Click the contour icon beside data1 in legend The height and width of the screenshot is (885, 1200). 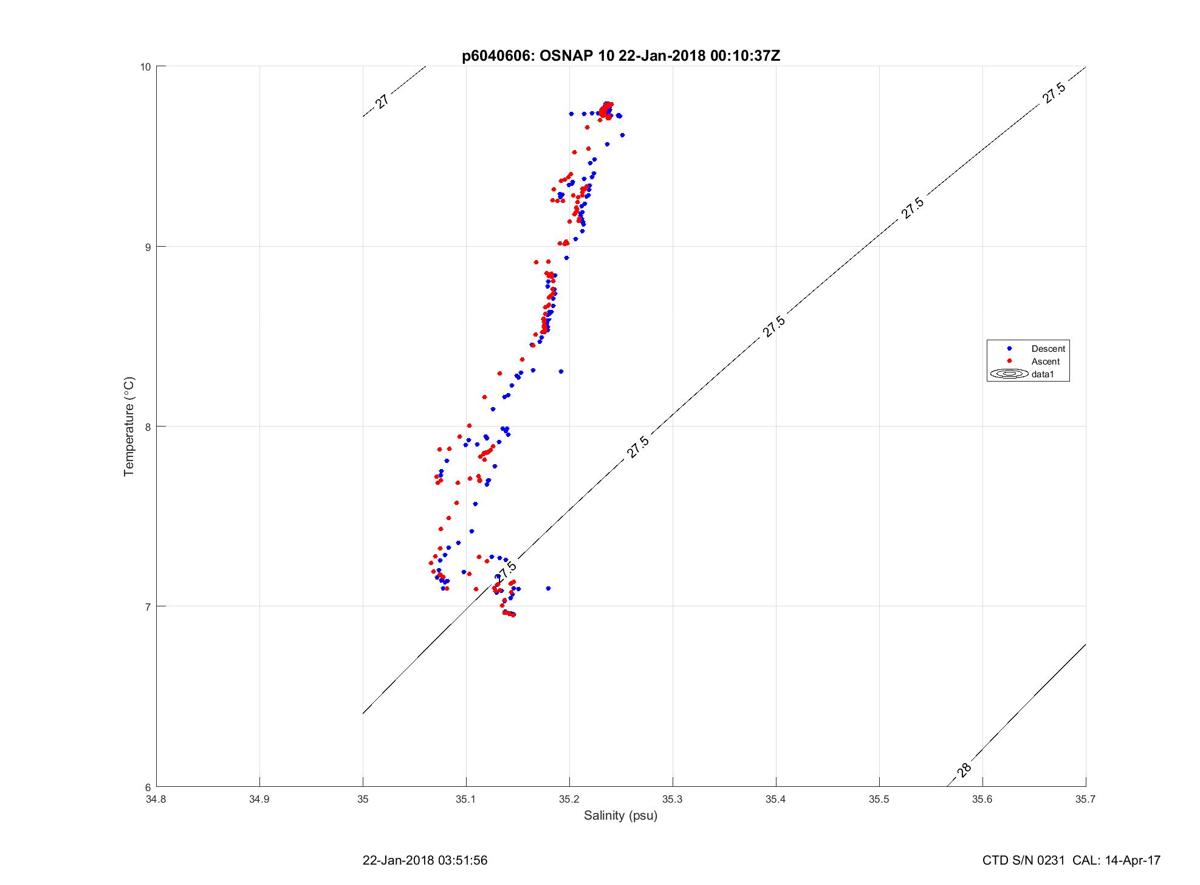tap(1009, 374)
